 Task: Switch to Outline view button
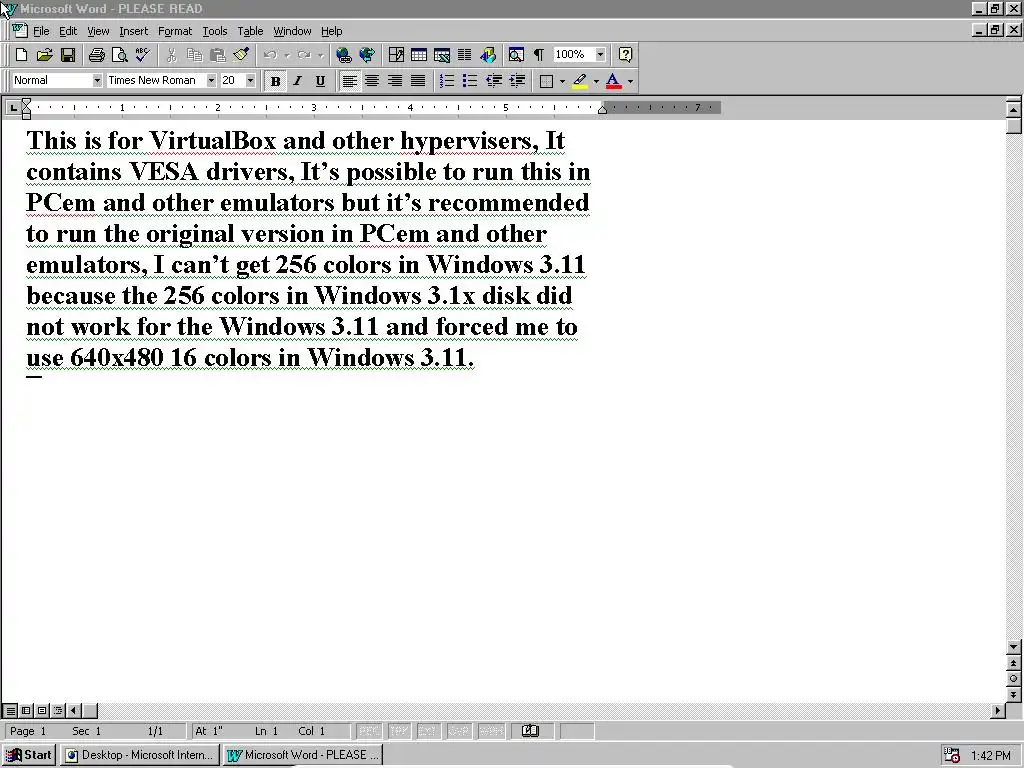(x=57, y=710)
